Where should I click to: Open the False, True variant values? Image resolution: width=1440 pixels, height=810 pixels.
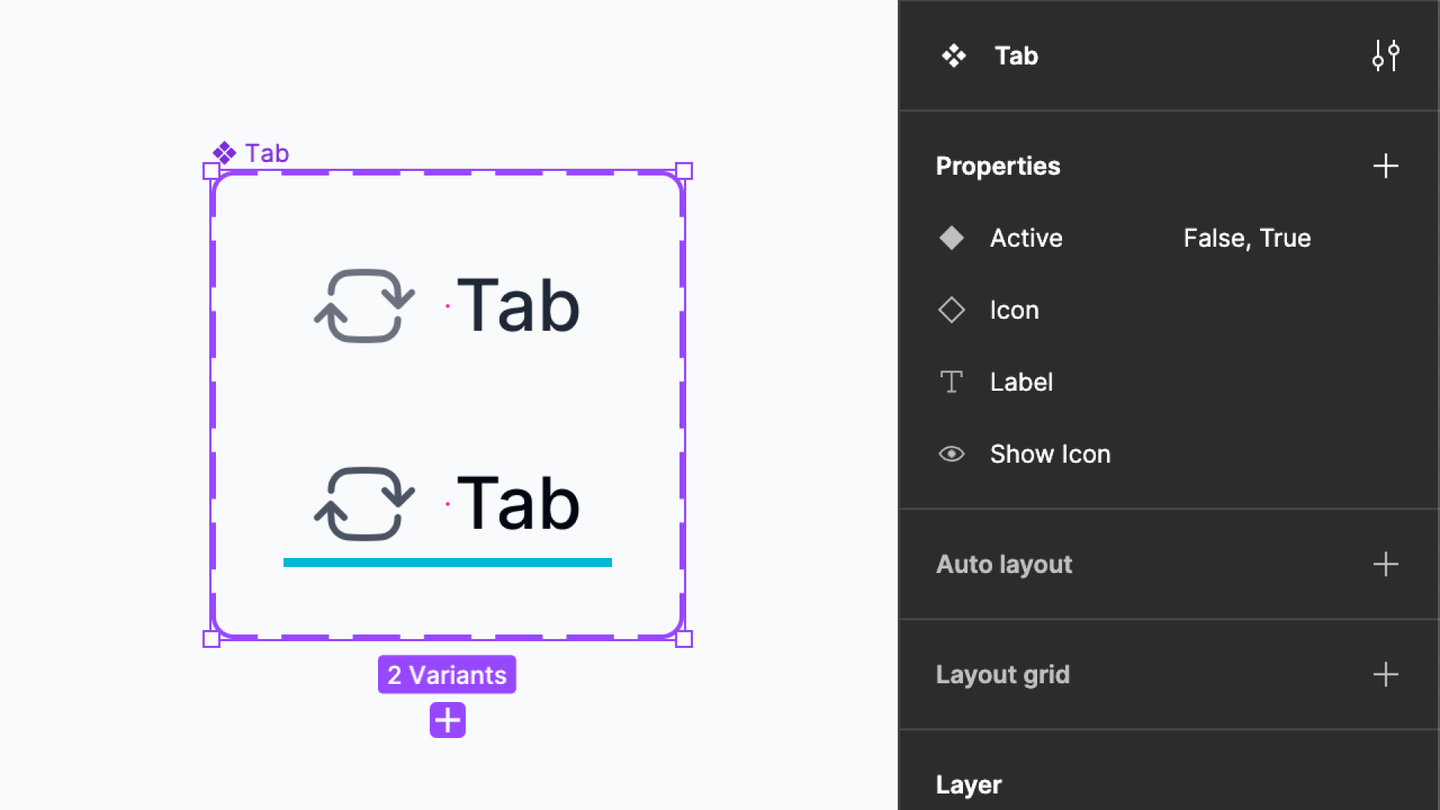(1247, 238)
